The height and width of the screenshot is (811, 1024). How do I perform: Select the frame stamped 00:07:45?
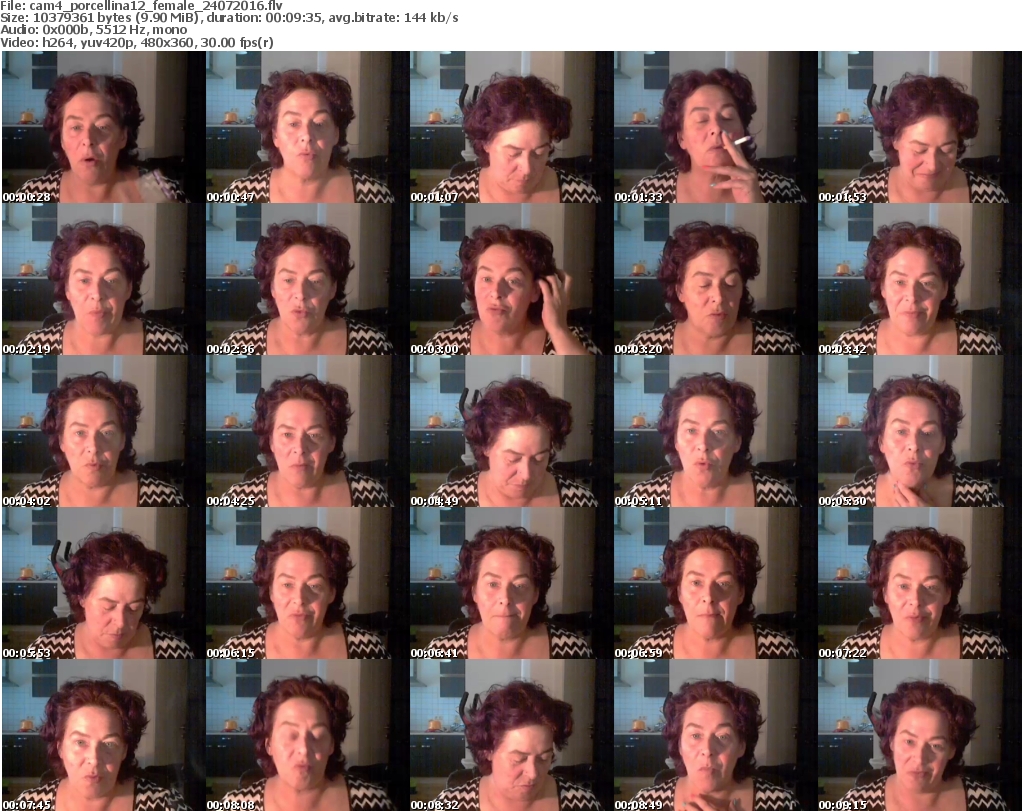click(x=103, y=736)
